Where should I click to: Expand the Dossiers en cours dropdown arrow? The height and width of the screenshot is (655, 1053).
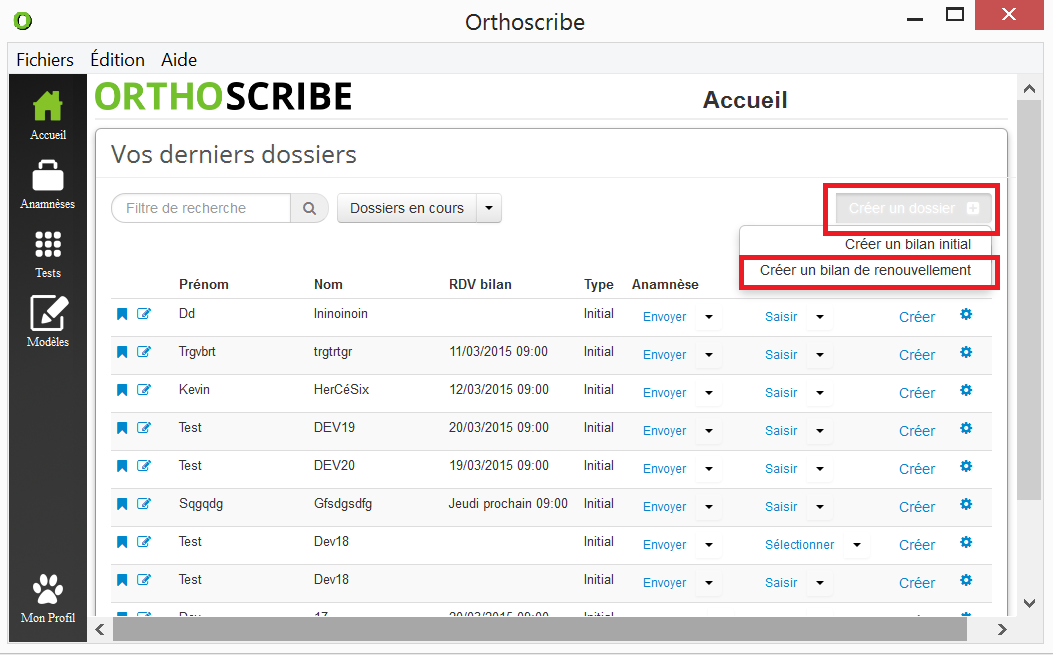pyautogui.click(x=489, y=208)
